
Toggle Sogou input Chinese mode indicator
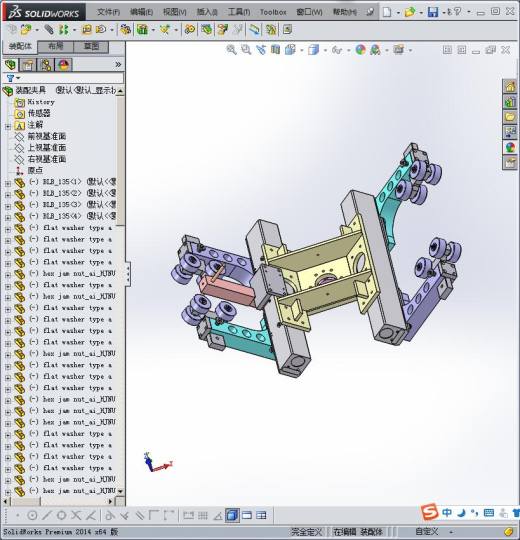click(447, 513)
